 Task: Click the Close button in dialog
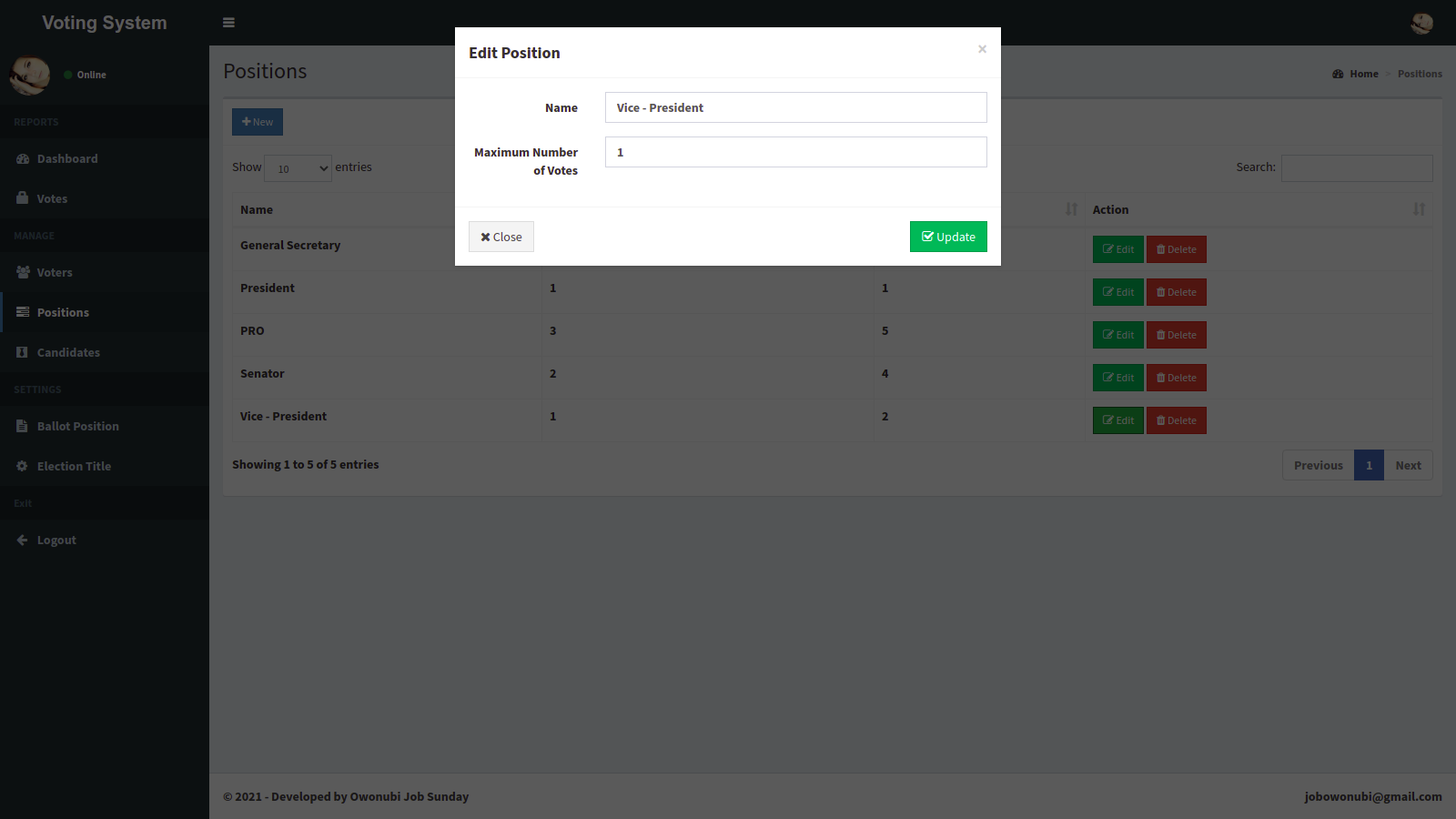tap(501, 237)
